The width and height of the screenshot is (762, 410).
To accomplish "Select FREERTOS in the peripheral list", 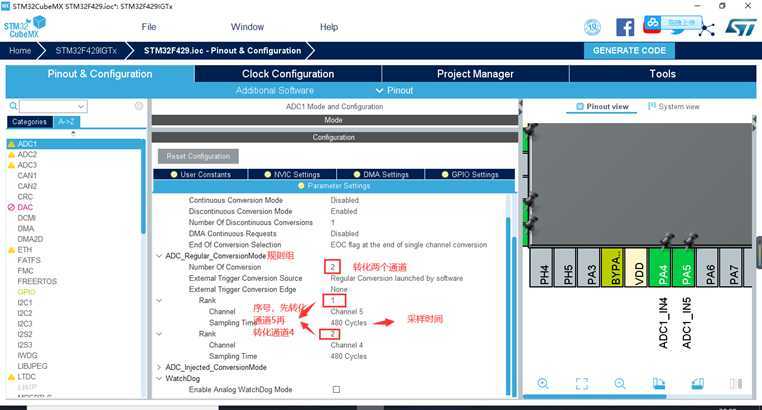I will [x=37, y=281].
